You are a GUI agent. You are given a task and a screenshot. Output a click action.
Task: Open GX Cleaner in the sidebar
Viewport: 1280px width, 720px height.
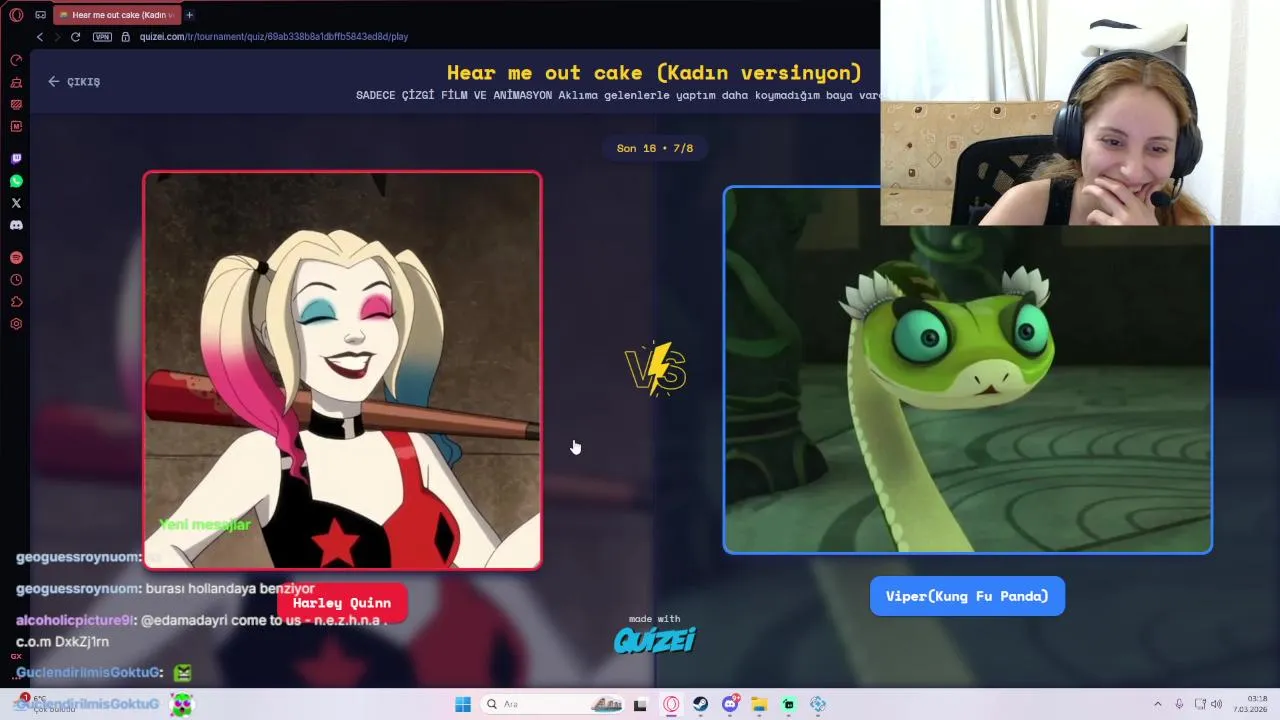16,82
